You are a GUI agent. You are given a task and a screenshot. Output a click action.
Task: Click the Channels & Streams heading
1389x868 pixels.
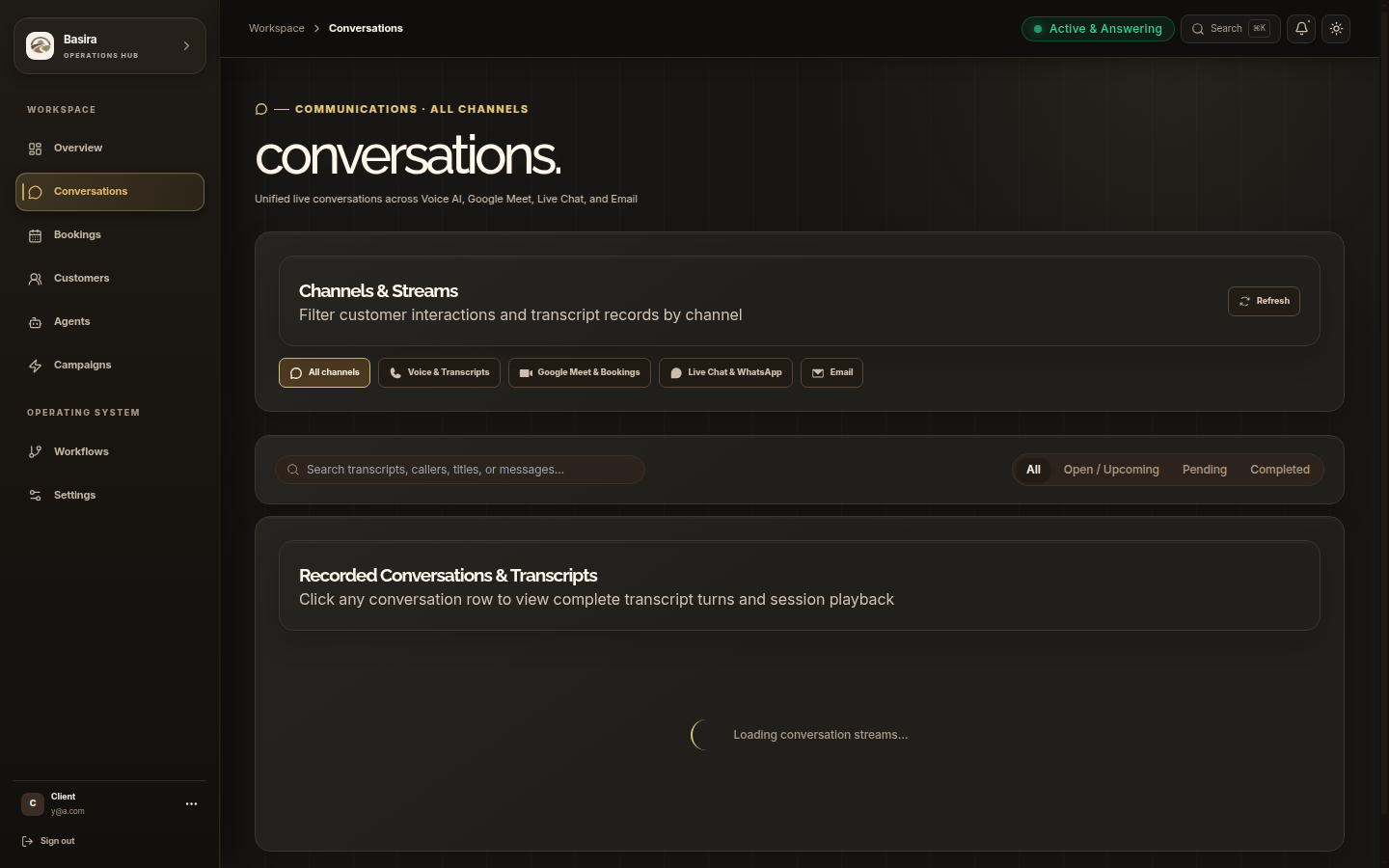tap(378, 290)
